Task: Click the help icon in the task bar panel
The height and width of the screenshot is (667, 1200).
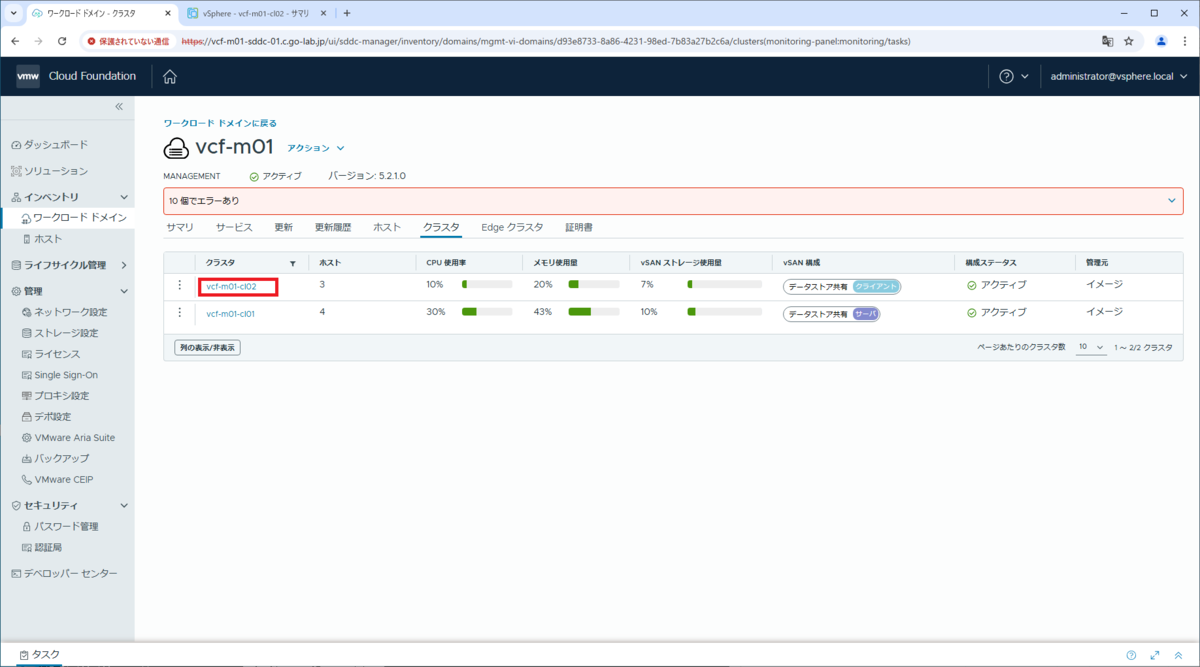Action: (x=1131, y=655)
